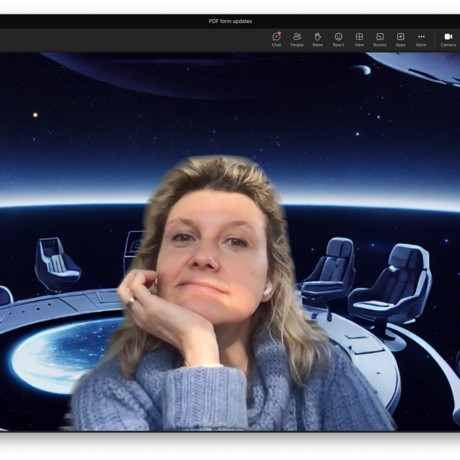Screen dimensions: 460x460
Task: Toggle the Camera on or off
Action: click(448, 36)
